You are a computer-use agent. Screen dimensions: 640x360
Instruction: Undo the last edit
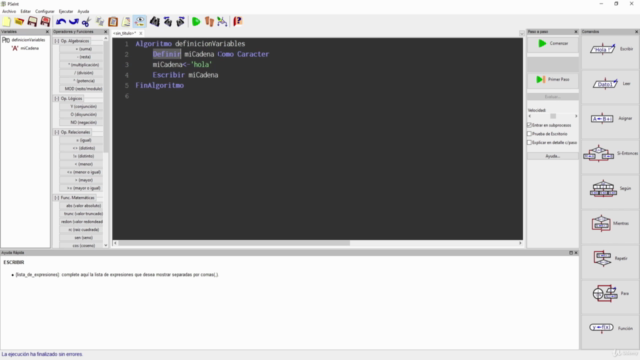pos(61,22)
